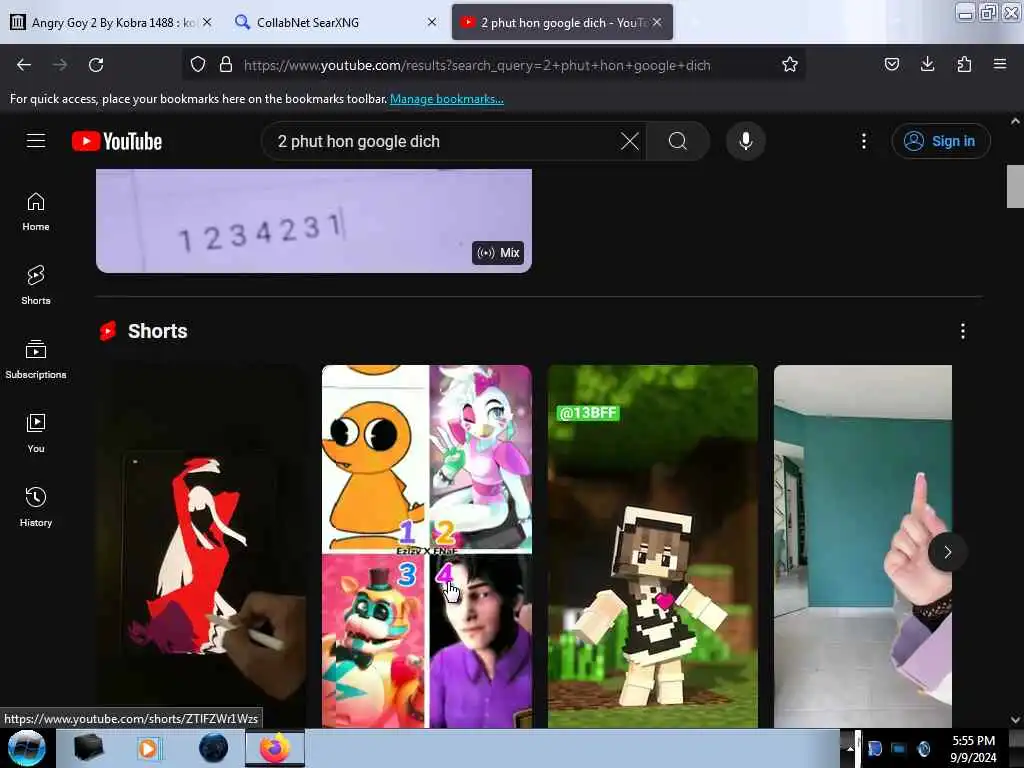Screen dimensions: 1024x768
Task: Go forward in Firefox
Action: pos(60,65)
